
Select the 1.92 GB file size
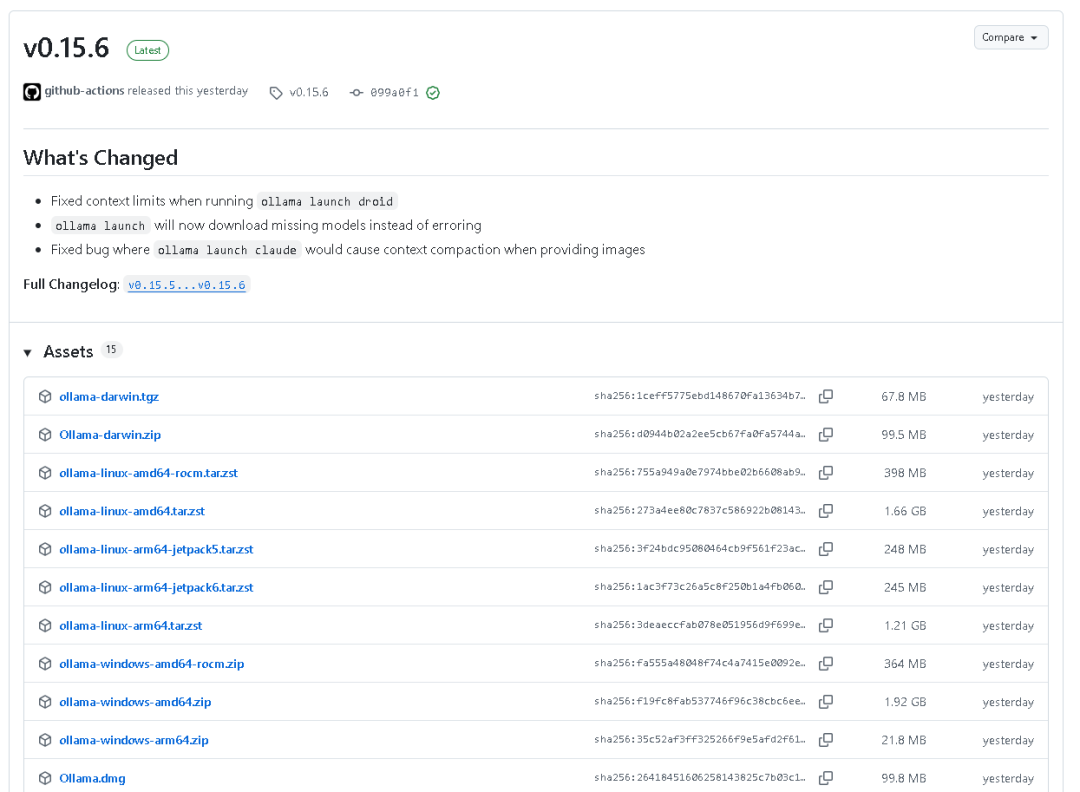(905, 702)
